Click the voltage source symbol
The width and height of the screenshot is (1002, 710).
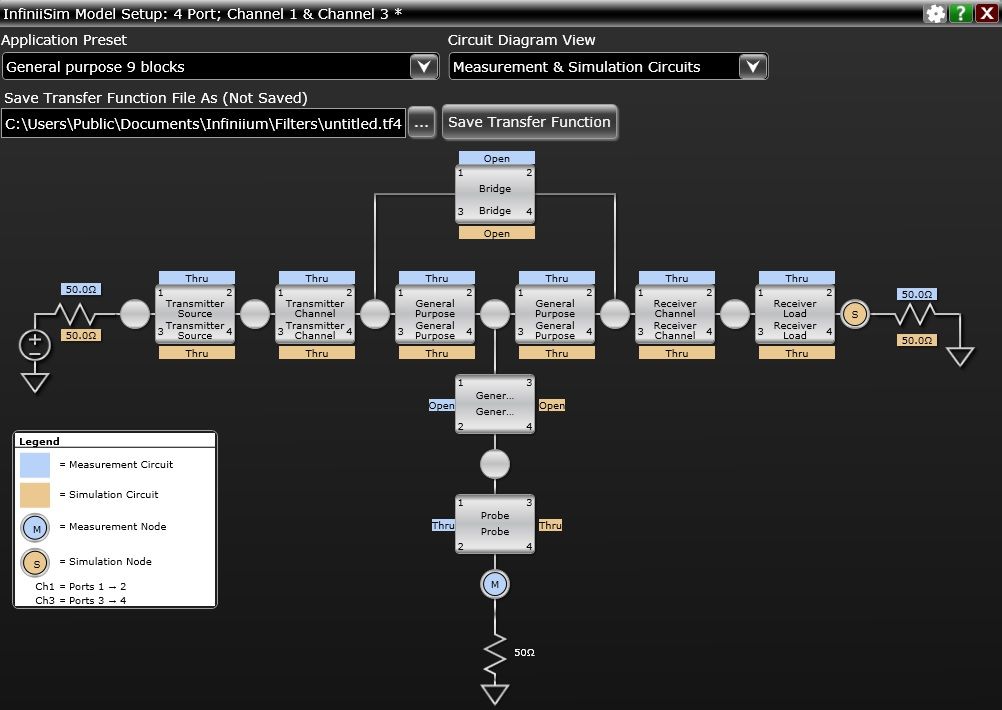click(35, 345)
